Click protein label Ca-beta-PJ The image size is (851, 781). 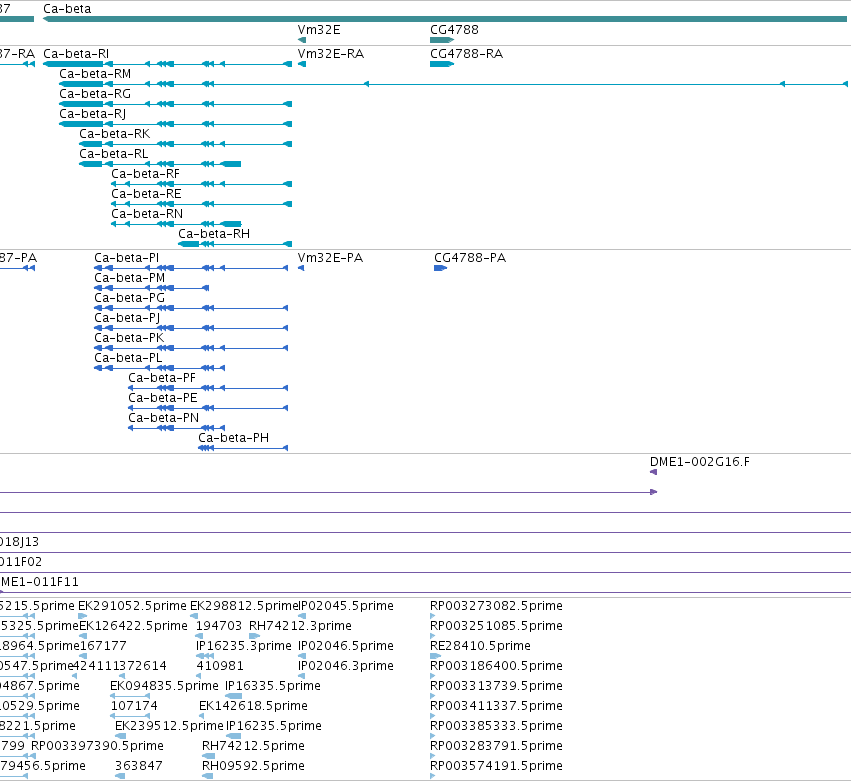128,318
